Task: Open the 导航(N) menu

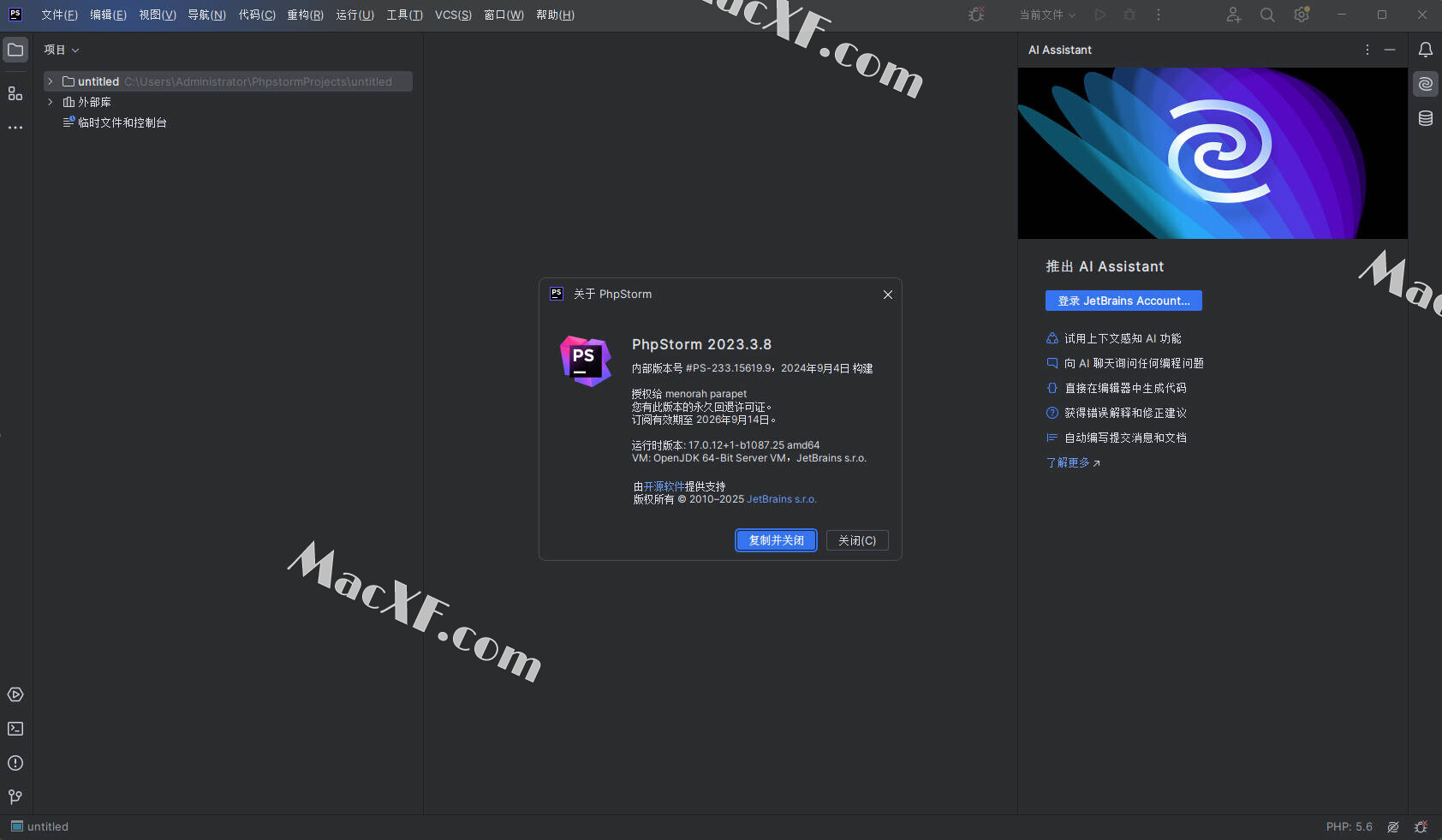Action: [207, 15]
